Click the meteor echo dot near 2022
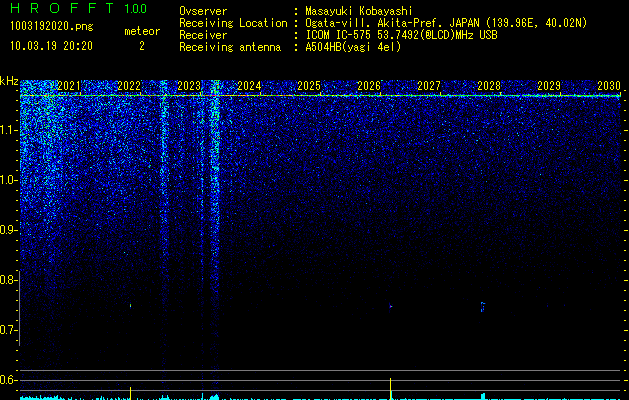 (130, 305)
